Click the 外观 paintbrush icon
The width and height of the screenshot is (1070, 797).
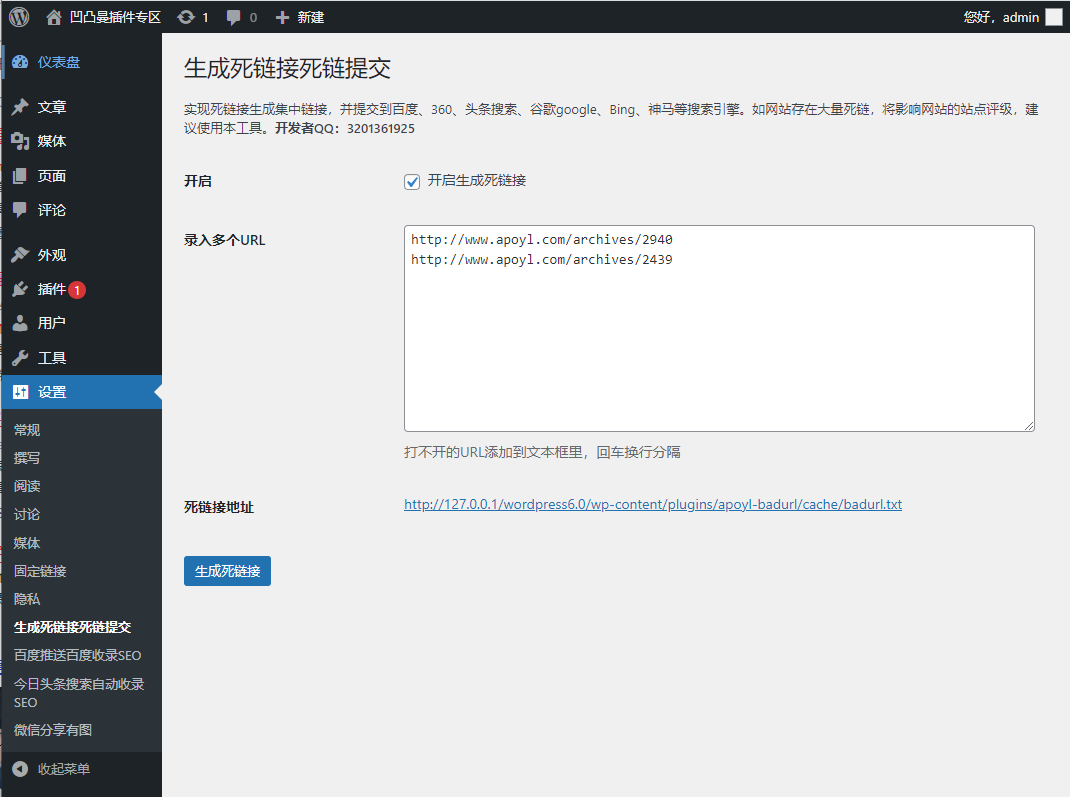20,255
